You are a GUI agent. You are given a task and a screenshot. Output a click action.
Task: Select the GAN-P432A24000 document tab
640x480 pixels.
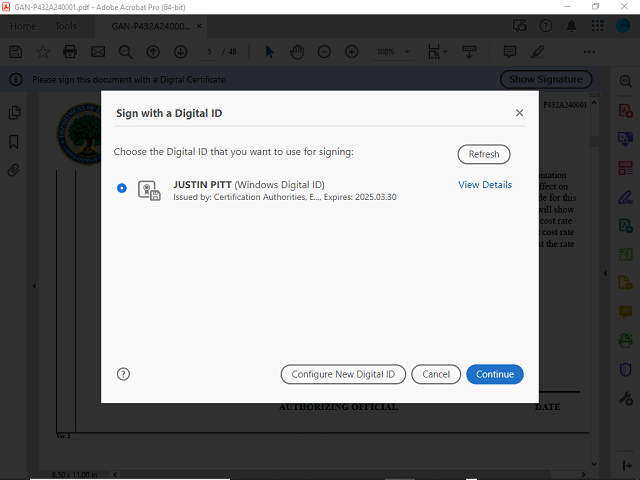(x=151, y=26)
